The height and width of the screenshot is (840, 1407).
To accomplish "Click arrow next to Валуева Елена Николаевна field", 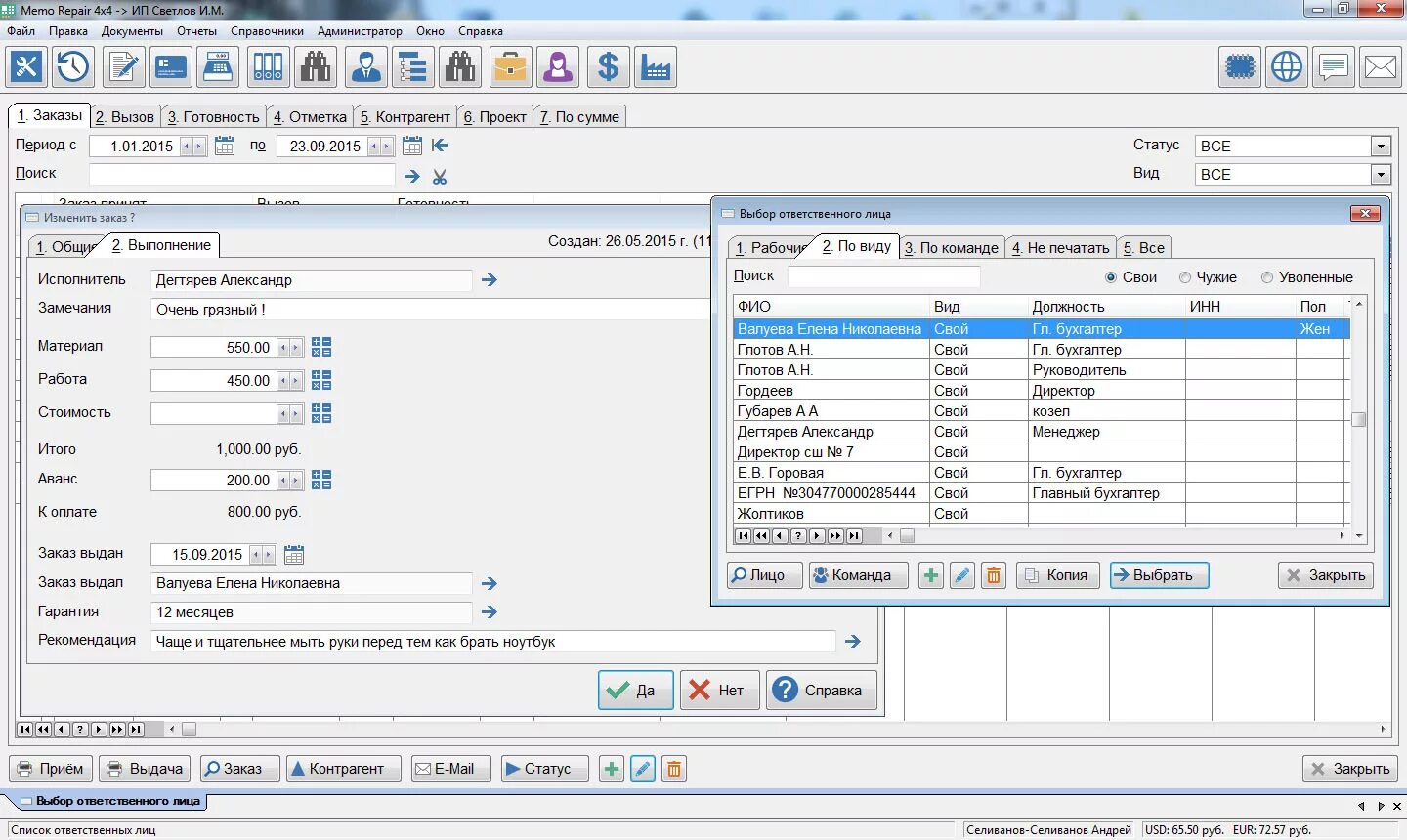I will point(490,583).
